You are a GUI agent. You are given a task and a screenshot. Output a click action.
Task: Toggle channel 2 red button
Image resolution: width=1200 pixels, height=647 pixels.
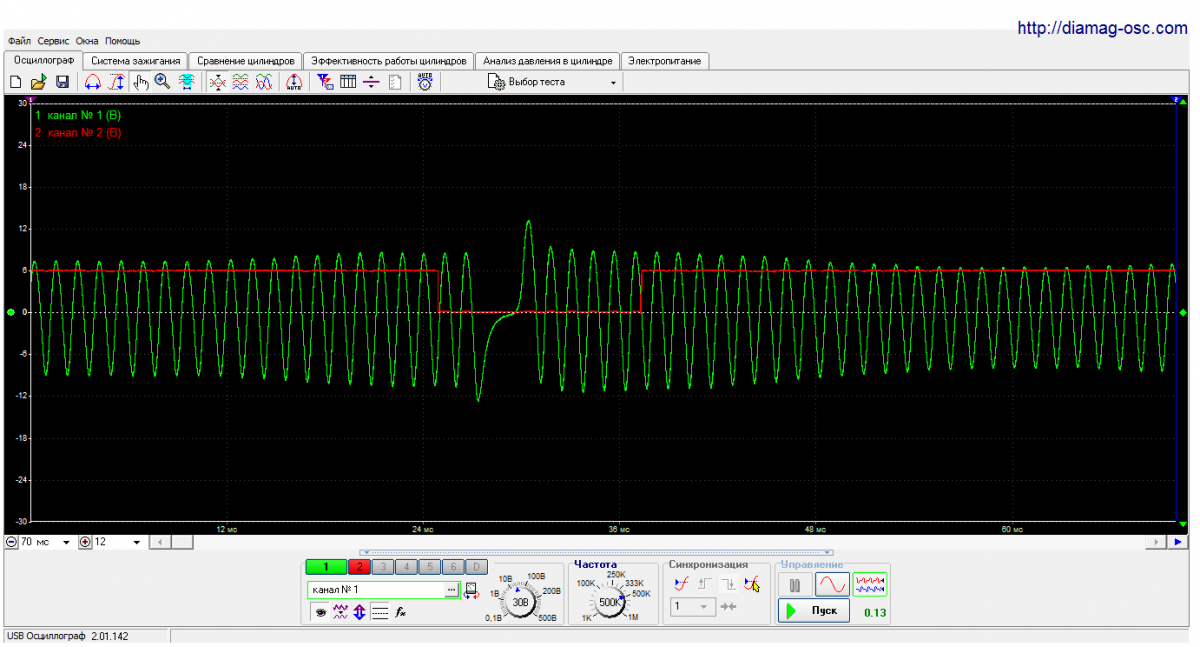(359, 567)
